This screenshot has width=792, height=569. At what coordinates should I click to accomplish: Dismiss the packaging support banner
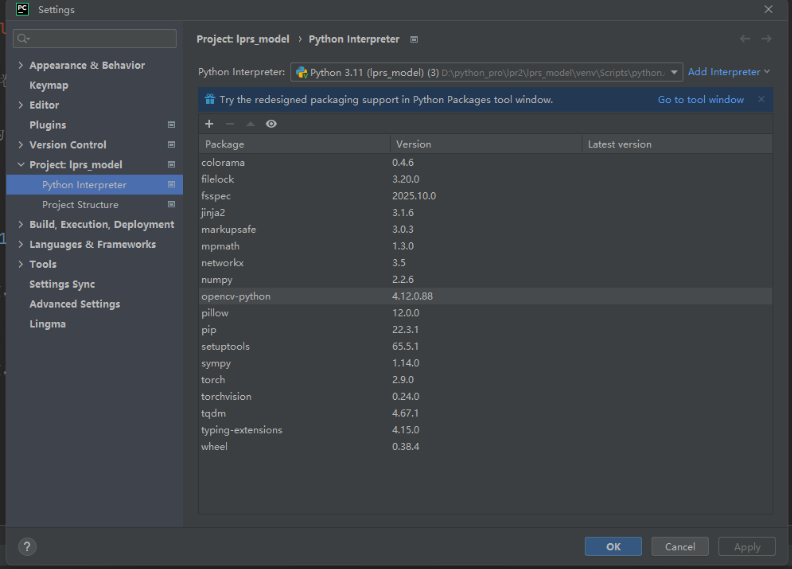761,99
